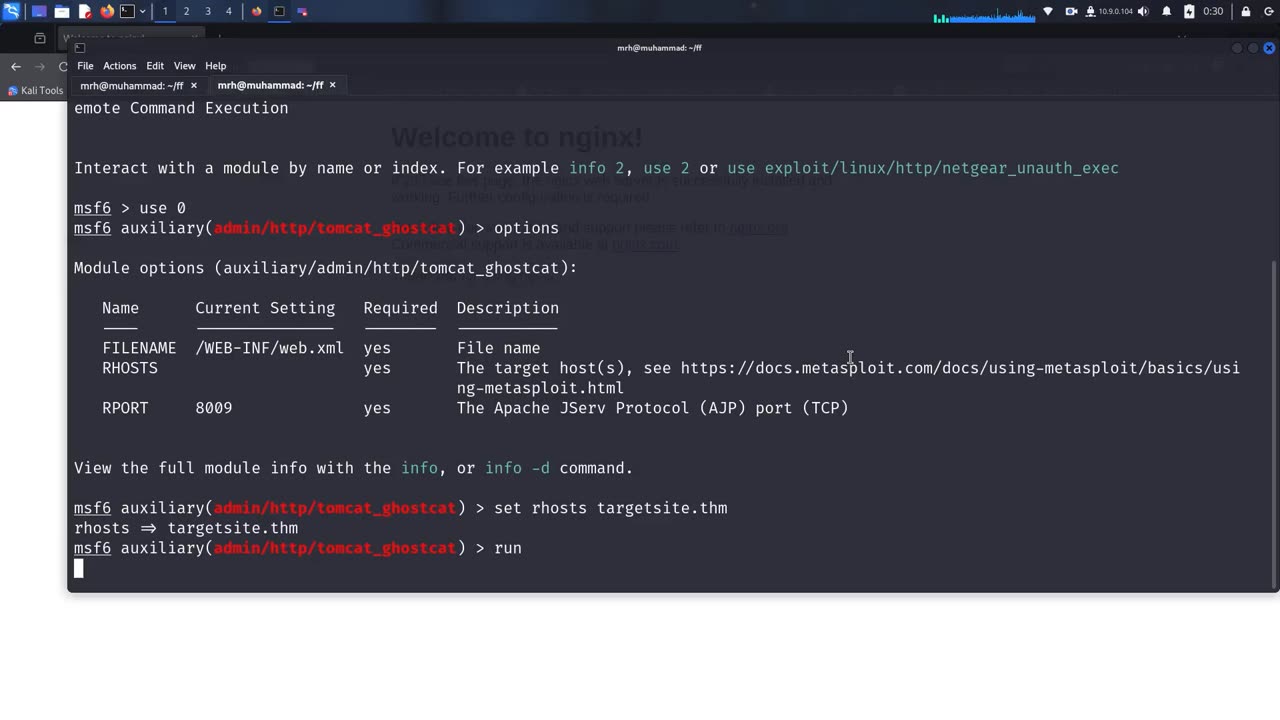Click the Firefox back arrow behind terminal
Image resolution: width=1280 pixels, height=720 pixels.
click(x=16, y=66)
